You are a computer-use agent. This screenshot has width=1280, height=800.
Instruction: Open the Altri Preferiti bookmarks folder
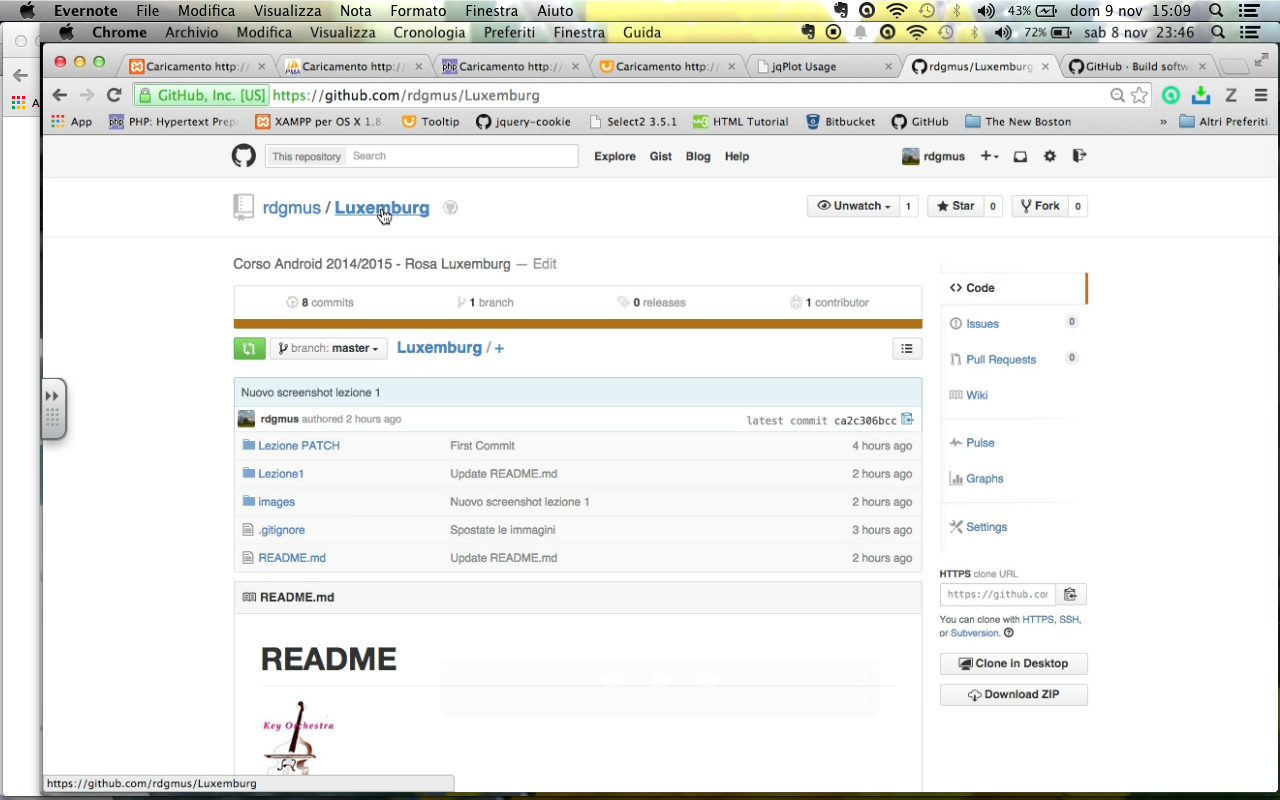[1224, 122]
